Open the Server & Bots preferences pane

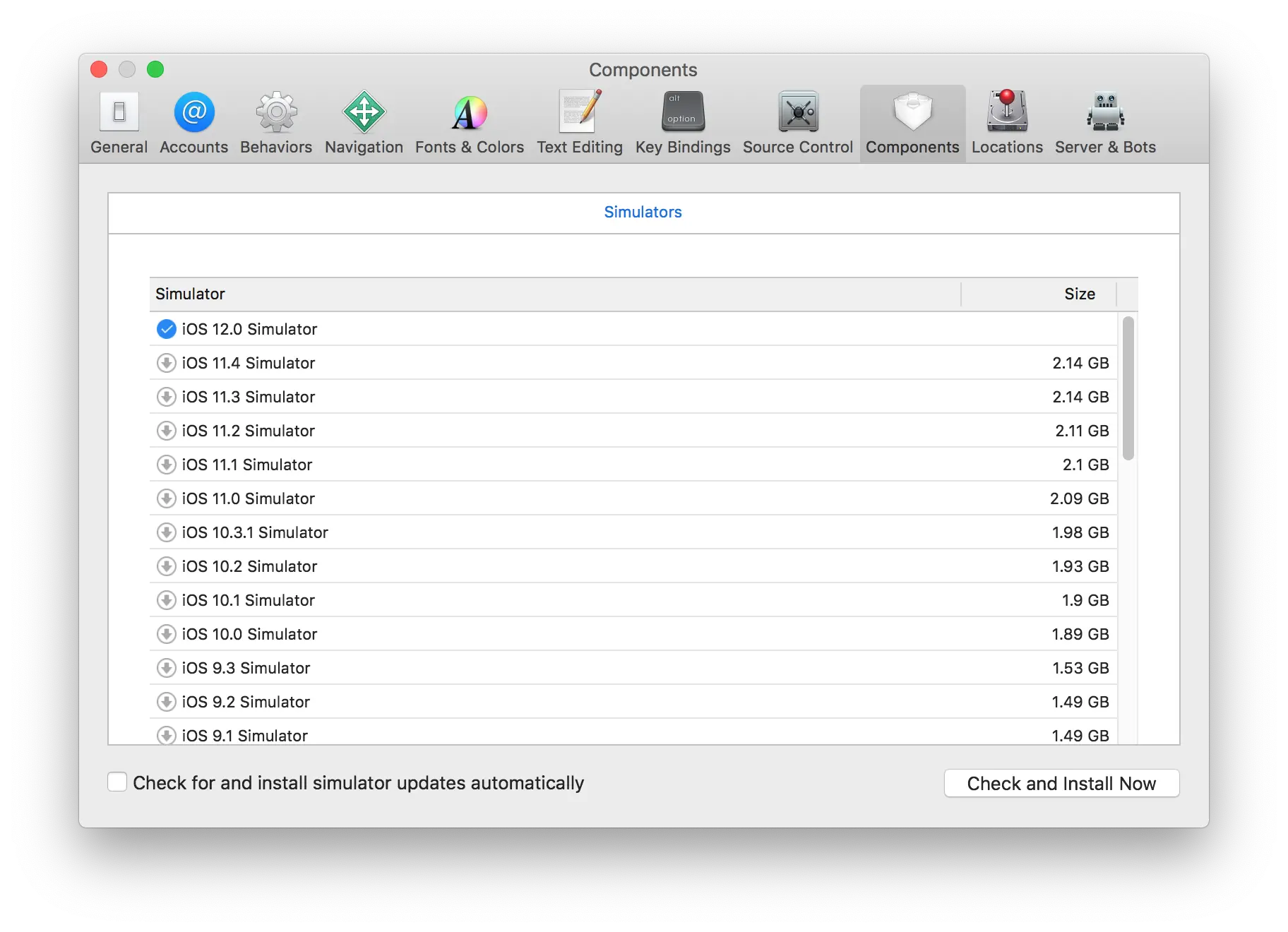[1105, 123]
